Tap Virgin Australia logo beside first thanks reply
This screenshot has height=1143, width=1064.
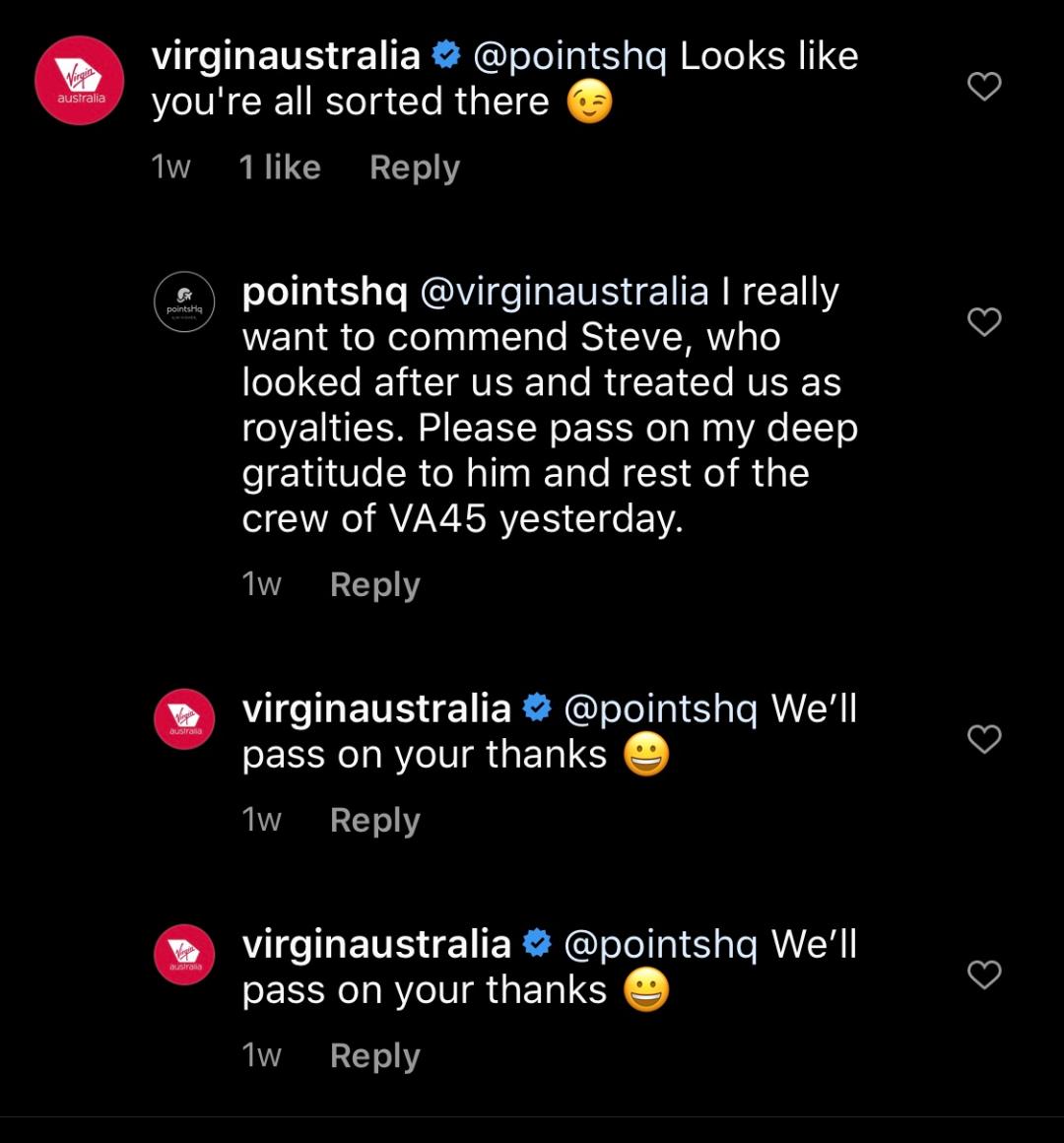184,719
